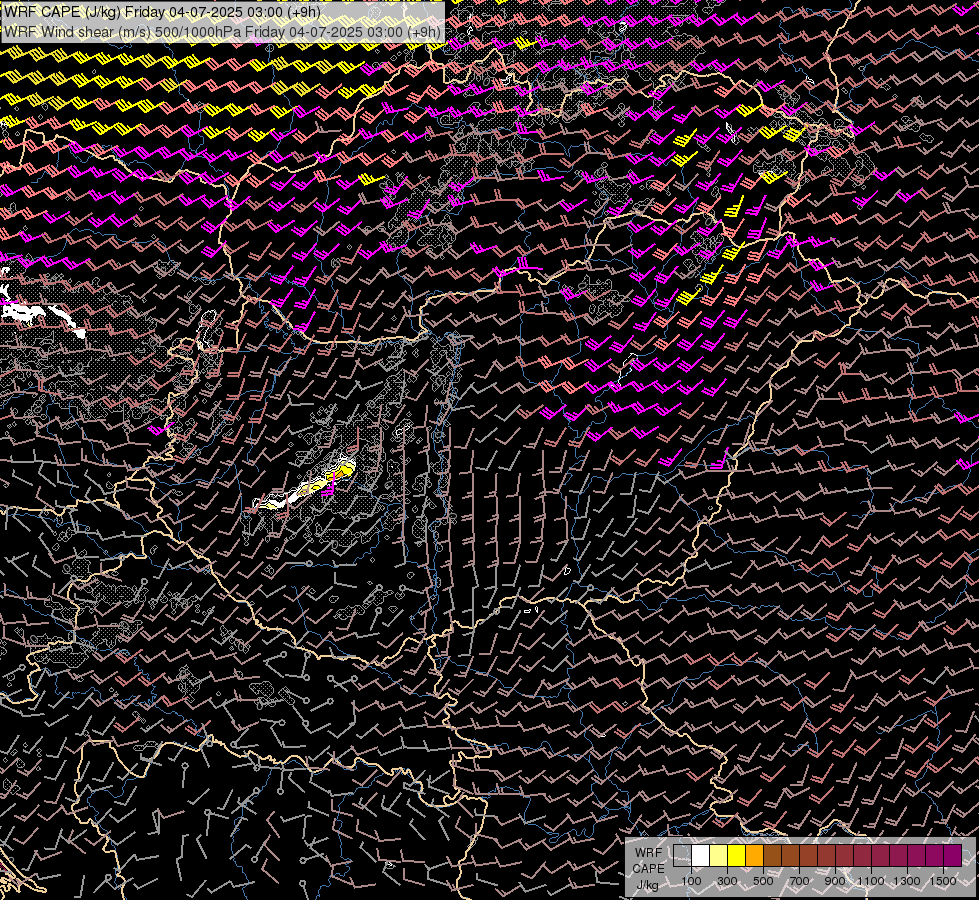Click the WRF CAPE (J/kg) title line
Screen dimensions: 979x900
(x=162, y=12)
